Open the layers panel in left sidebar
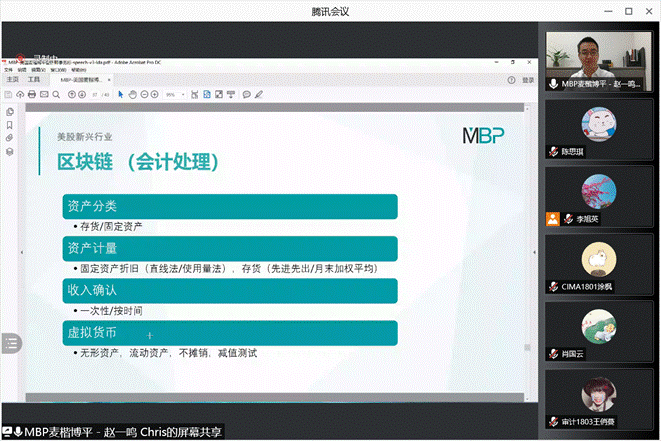 tap(9, 151)
